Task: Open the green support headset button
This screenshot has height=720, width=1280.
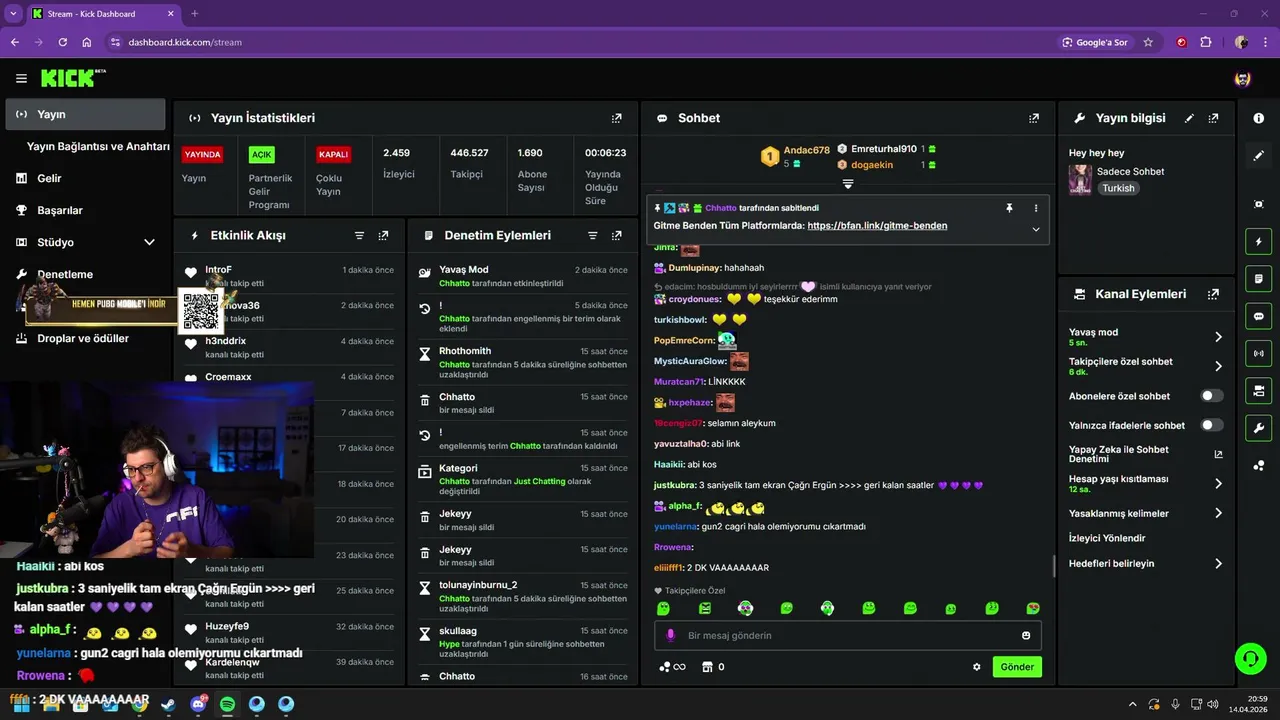Action: point(1250,658)
